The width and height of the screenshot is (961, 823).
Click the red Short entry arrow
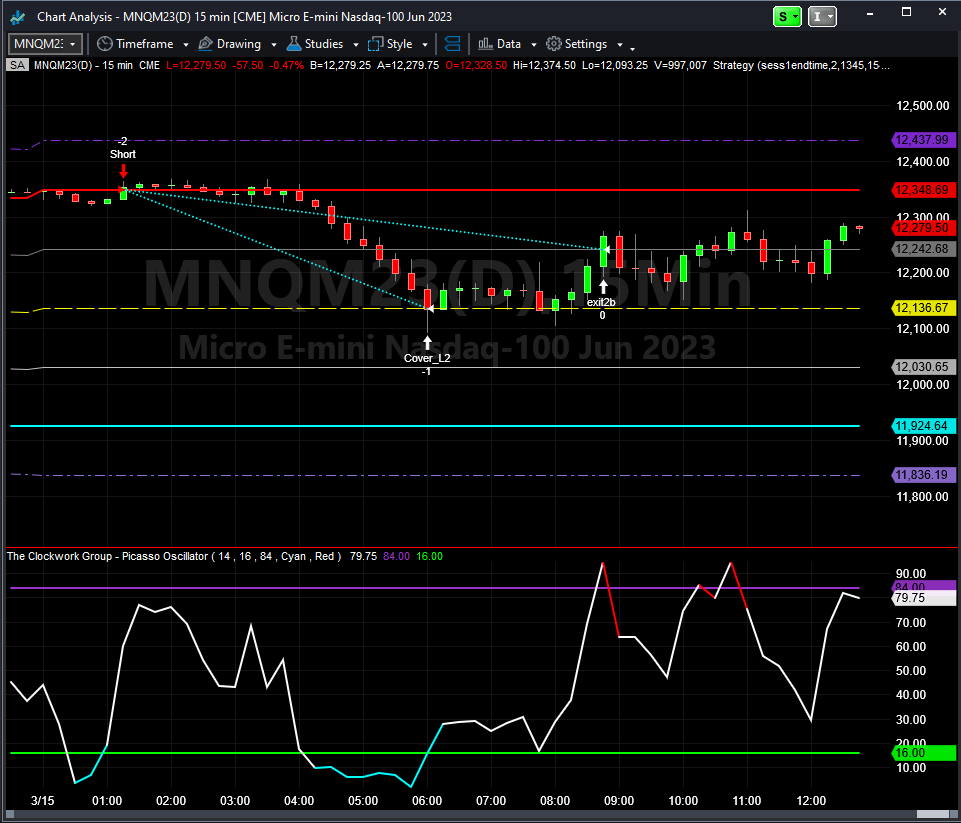[x=123, y=171]
